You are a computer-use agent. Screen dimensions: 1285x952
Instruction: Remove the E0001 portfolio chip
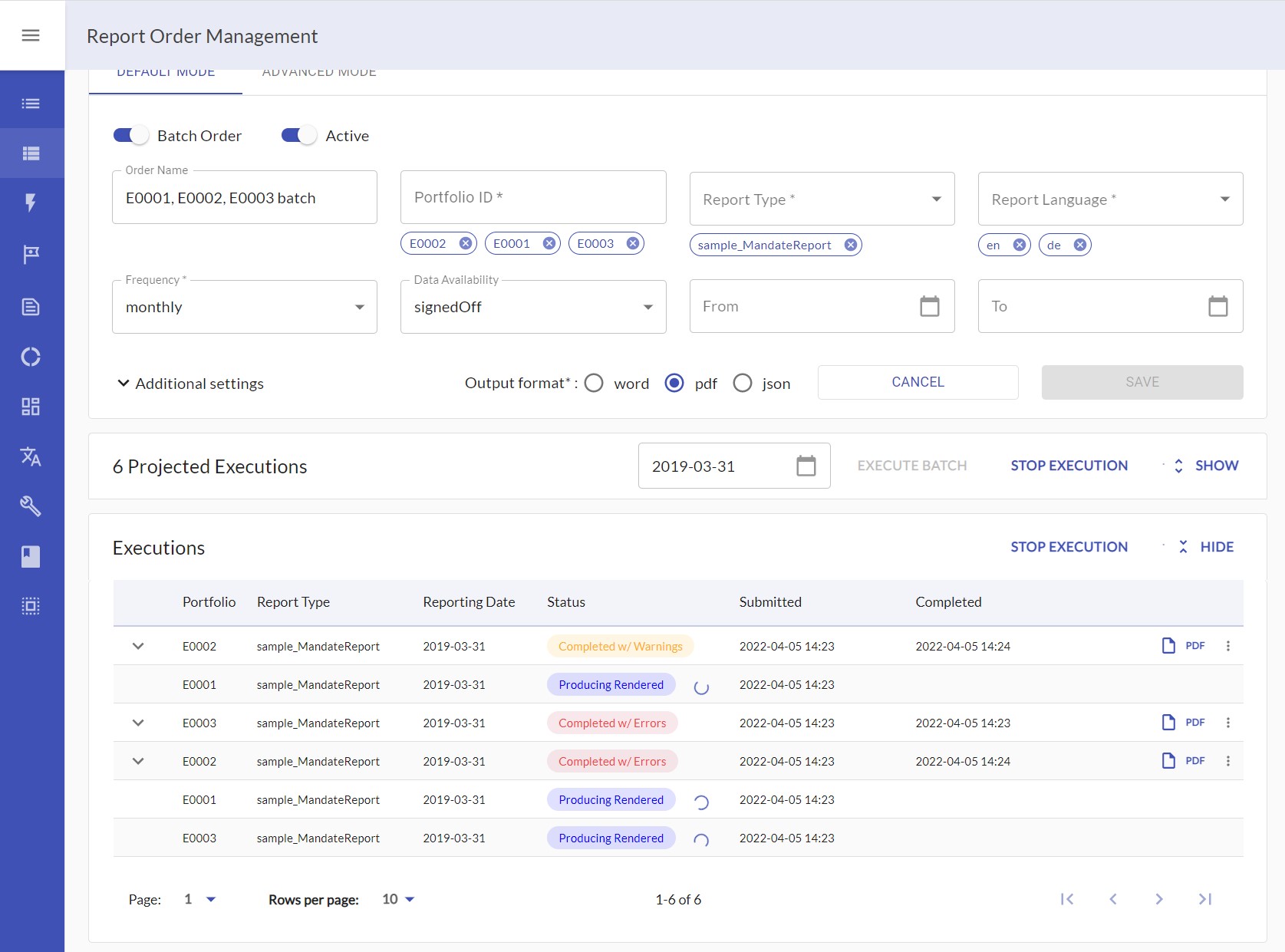point(549,243)
